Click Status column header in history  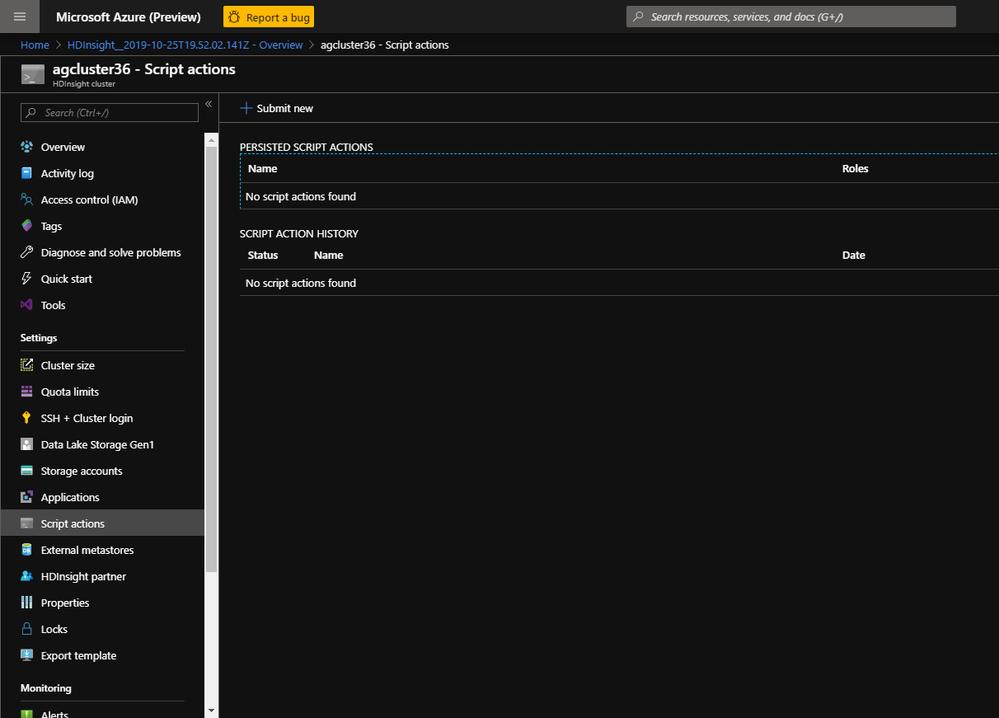click(x=262, y=255)
